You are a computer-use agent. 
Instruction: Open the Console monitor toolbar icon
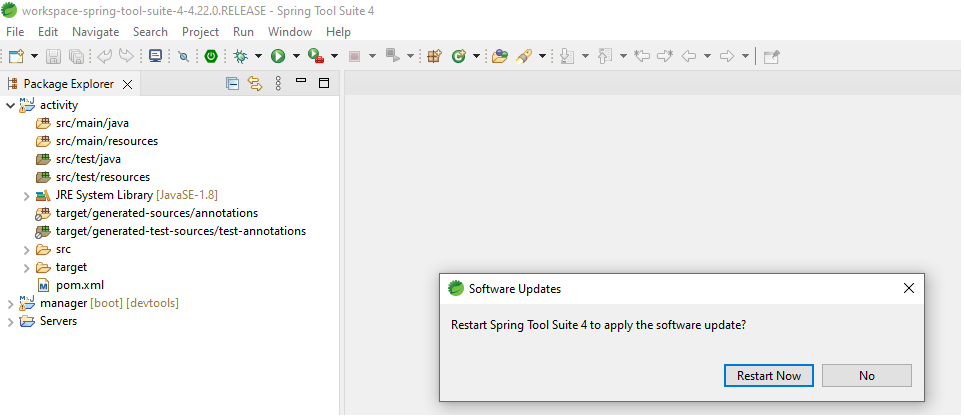(x=156, y=56)
